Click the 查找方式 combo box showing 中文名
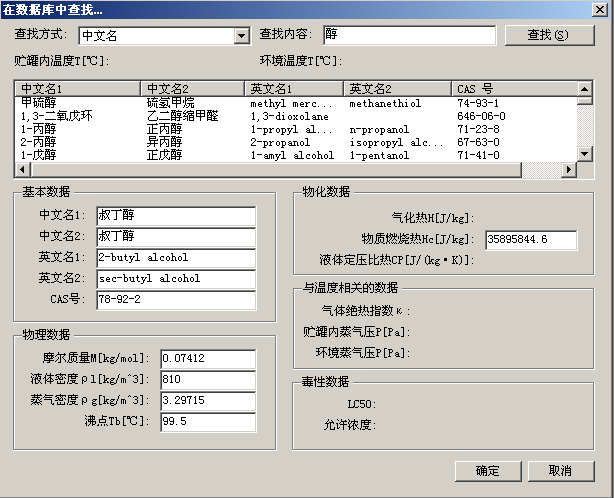Image resolution: width=614 pixels, height=498 pixels. [164, 36]
